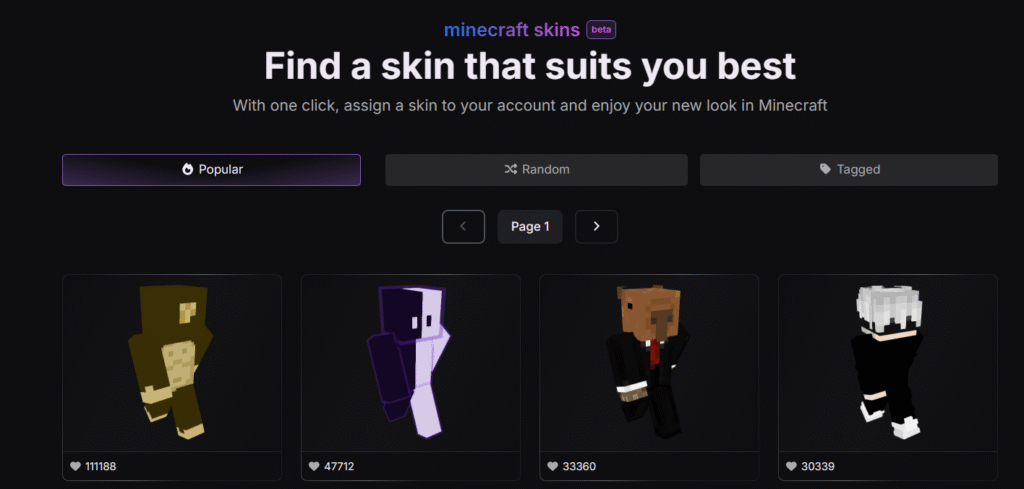Go to previous page with left chevron
Screen dimensions: 1024x489
464,227
